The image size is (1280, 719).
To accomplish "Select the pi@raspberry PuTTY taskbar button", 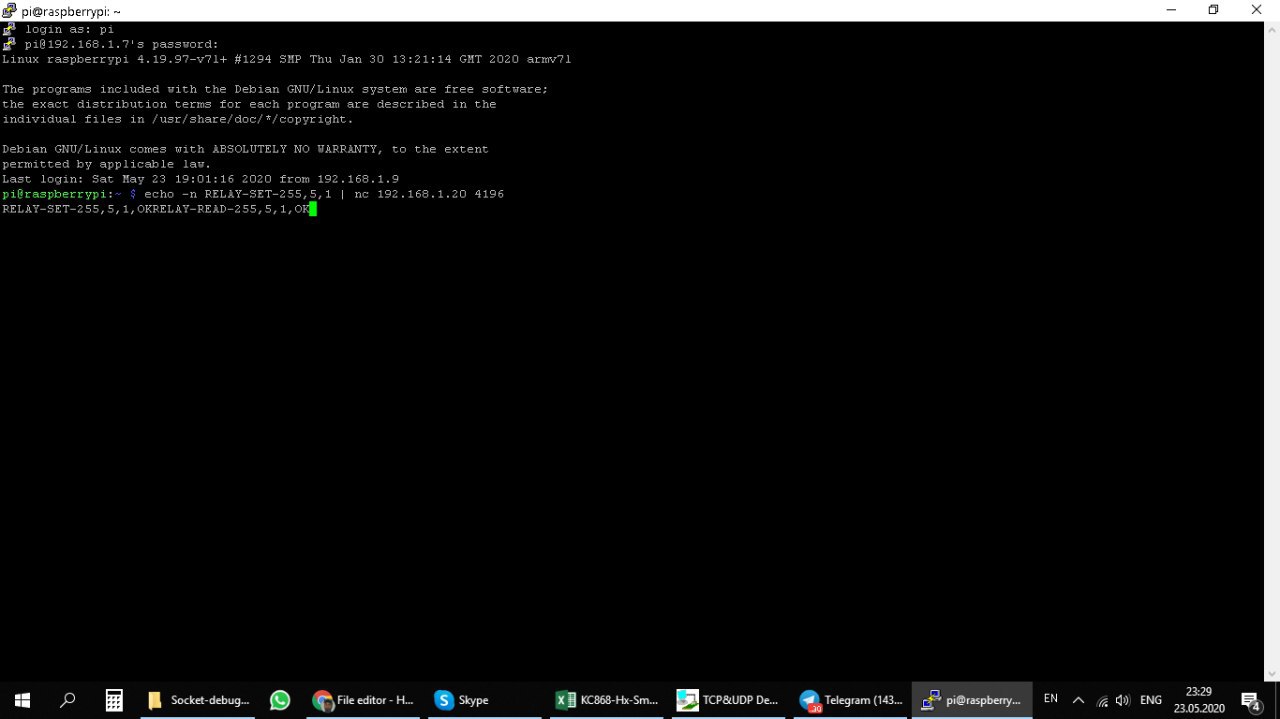I will click(973, 700).
